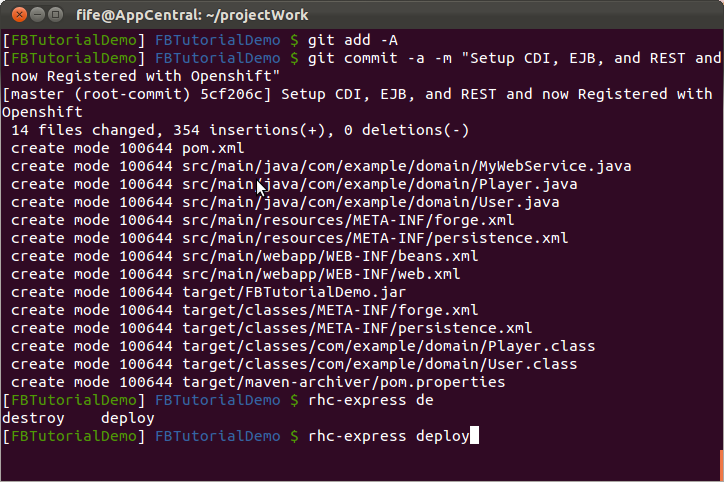724x482 pixels.
Task: Click the terminal cursor after deploy
Action: click(x=474, y=436)
